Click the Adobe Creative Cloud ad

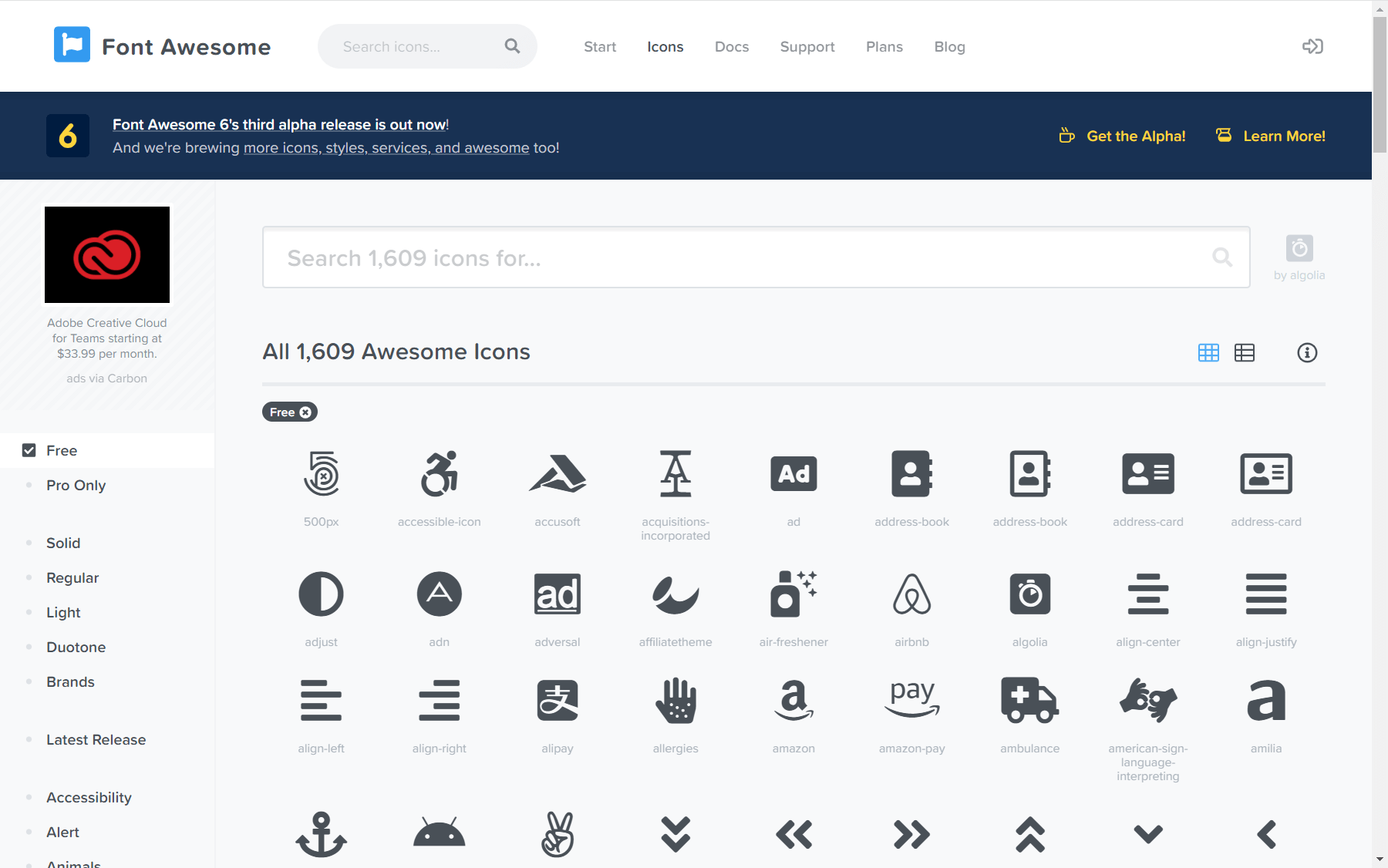(106, 255)
